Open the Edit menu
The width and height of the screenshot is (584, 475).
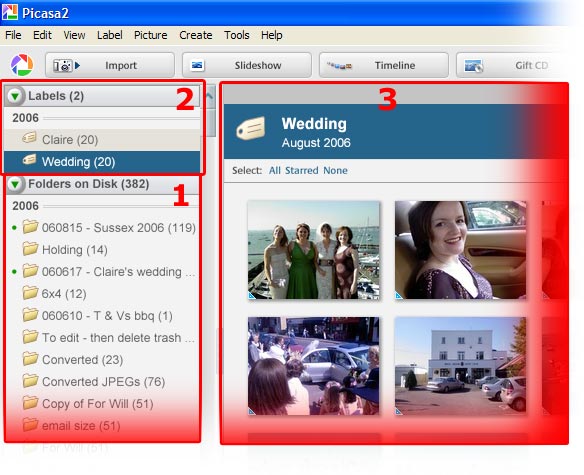point(42,35)
